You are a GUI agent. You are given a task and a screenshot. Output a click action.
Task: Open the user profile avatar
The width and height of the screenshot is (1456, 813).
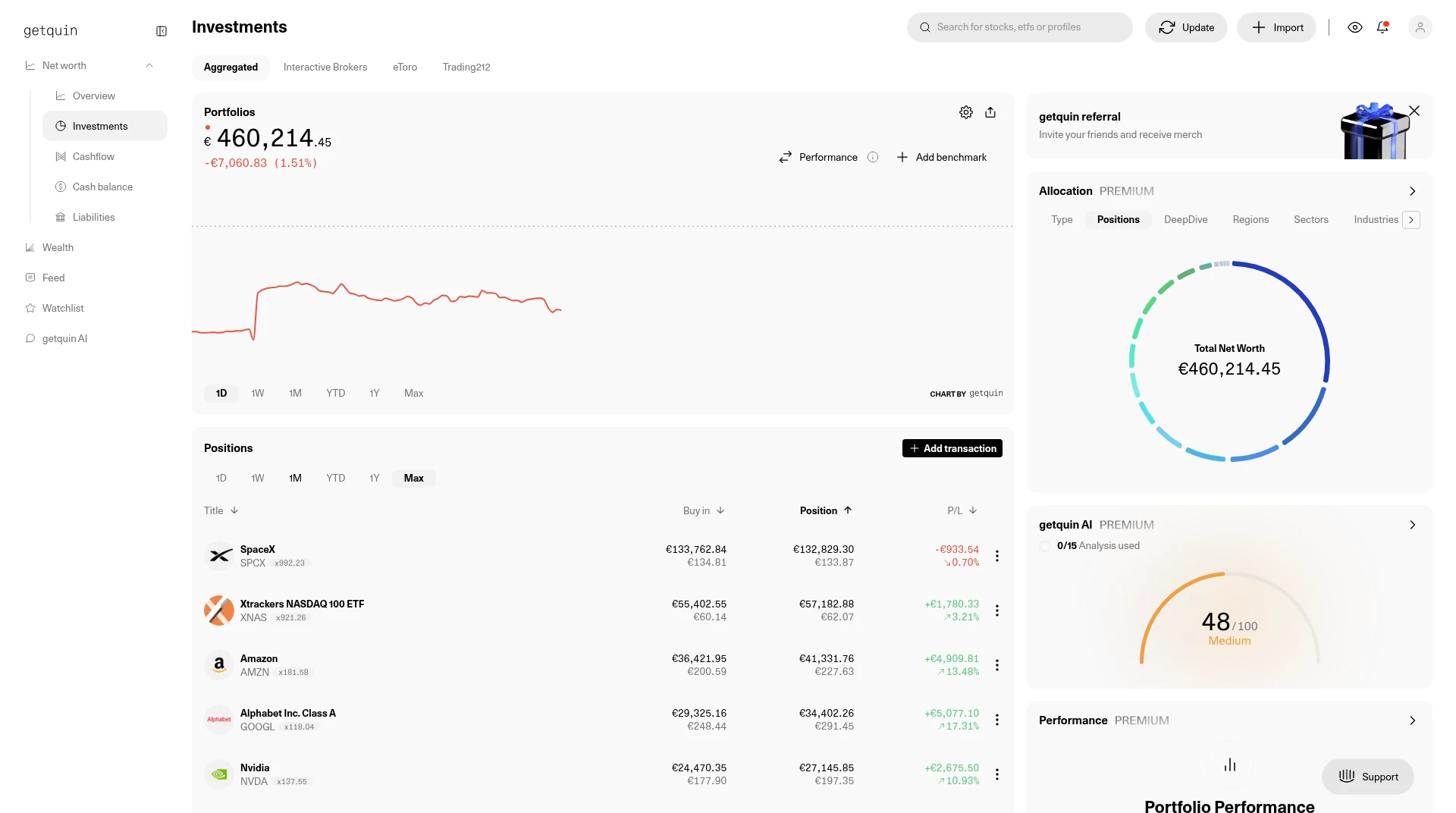click(x=1420, y=27)
